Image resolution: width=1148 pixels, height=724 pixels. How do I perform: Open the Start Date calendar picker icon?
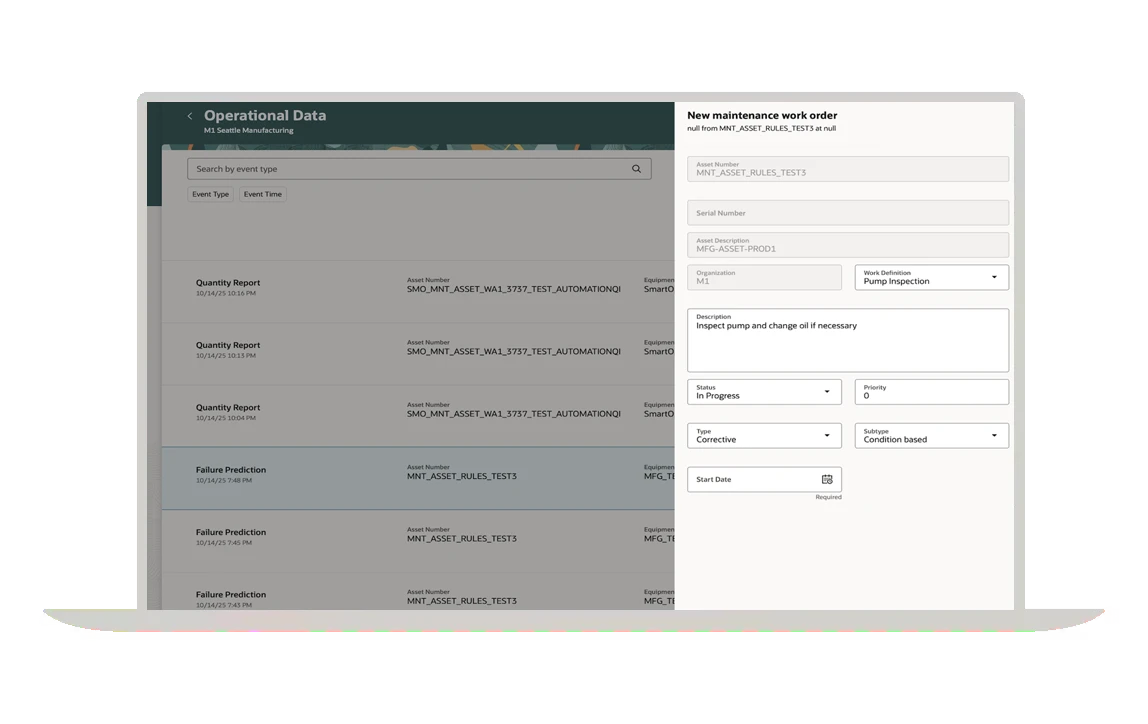(827, 479)
